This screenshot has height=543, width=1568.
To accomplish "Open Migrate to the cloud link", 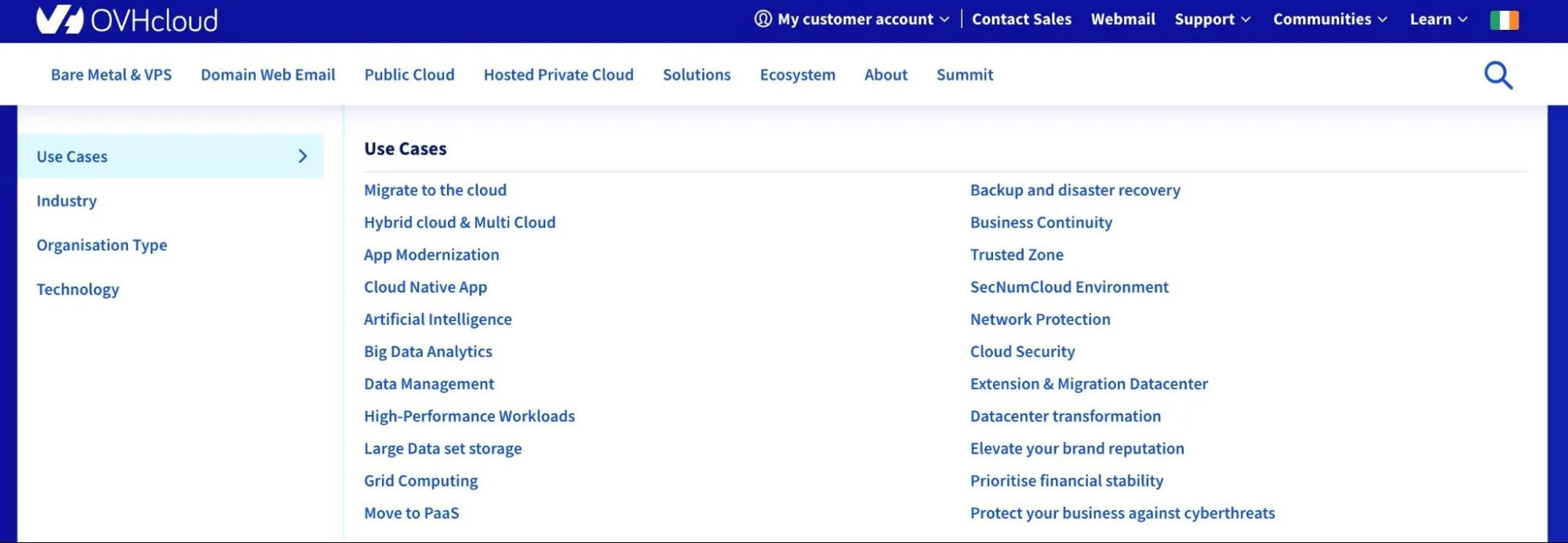I will [435, 190].
